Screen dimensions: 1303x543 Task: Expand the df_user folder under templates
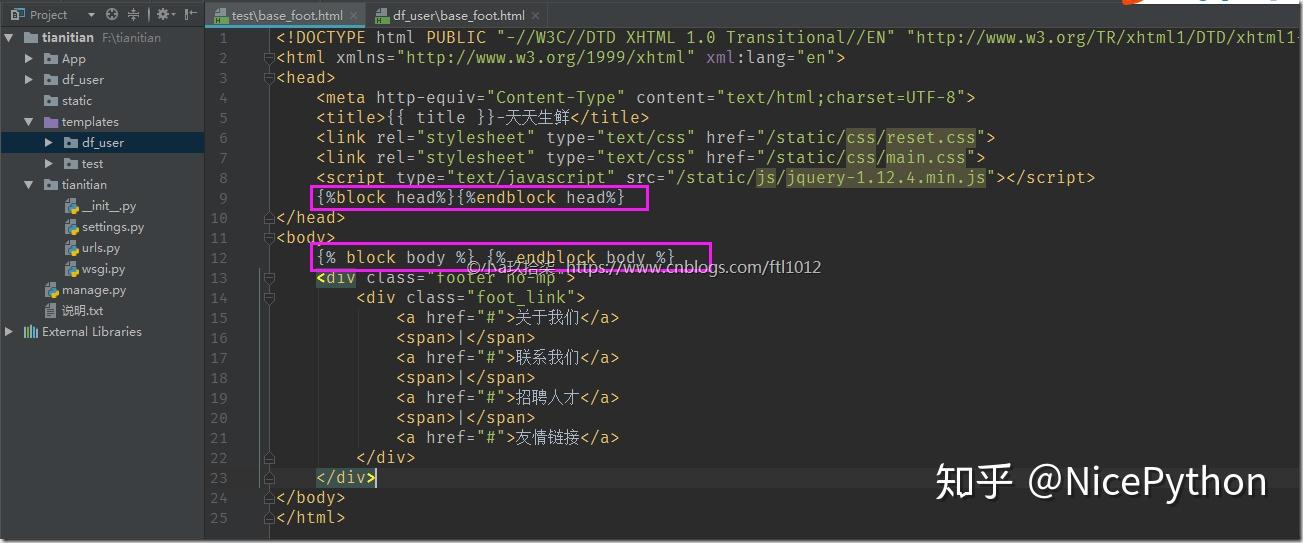(x=49, y=143)
